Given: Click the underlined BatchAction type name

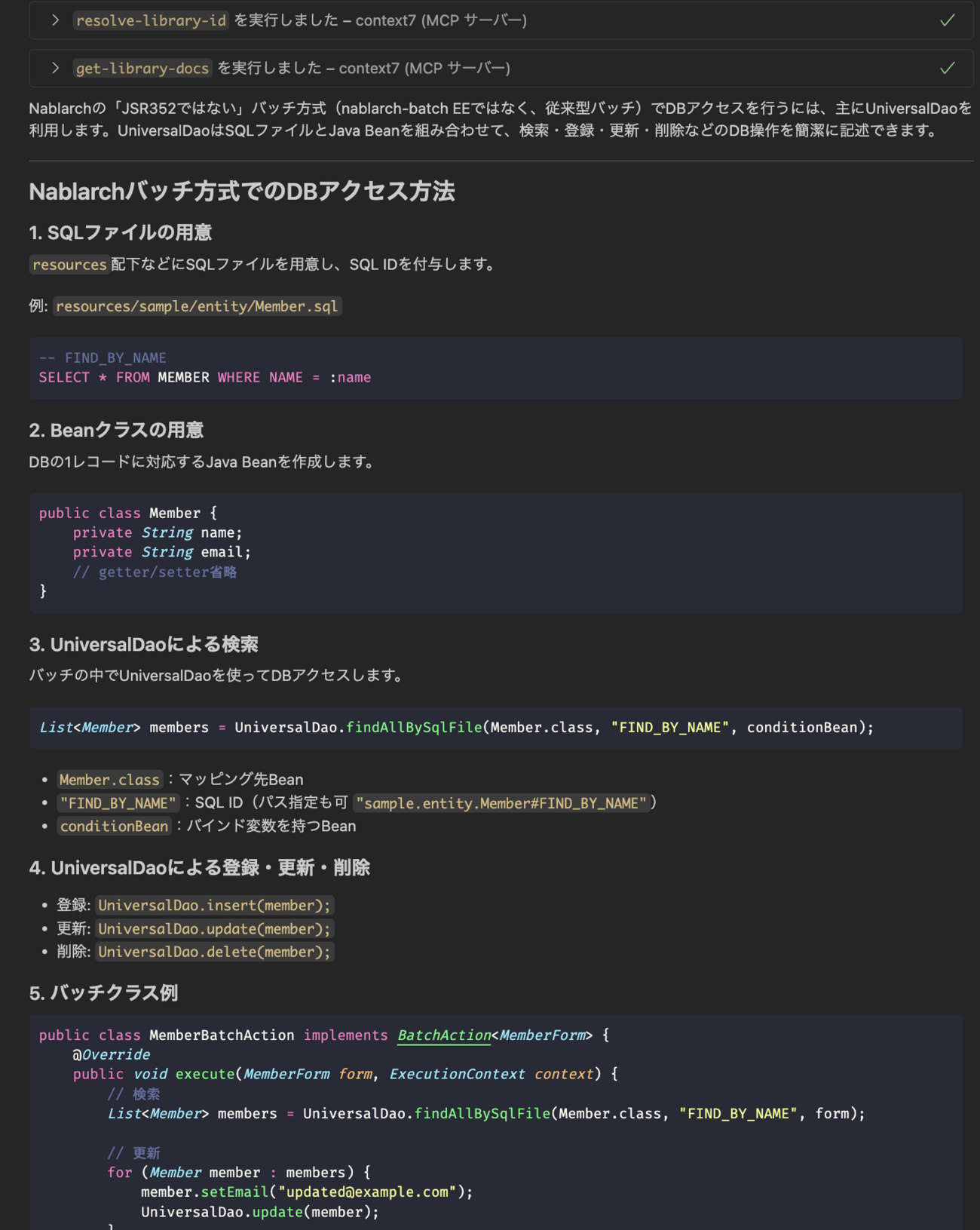Looking at the screenshot, I should tap(444, 1035).
